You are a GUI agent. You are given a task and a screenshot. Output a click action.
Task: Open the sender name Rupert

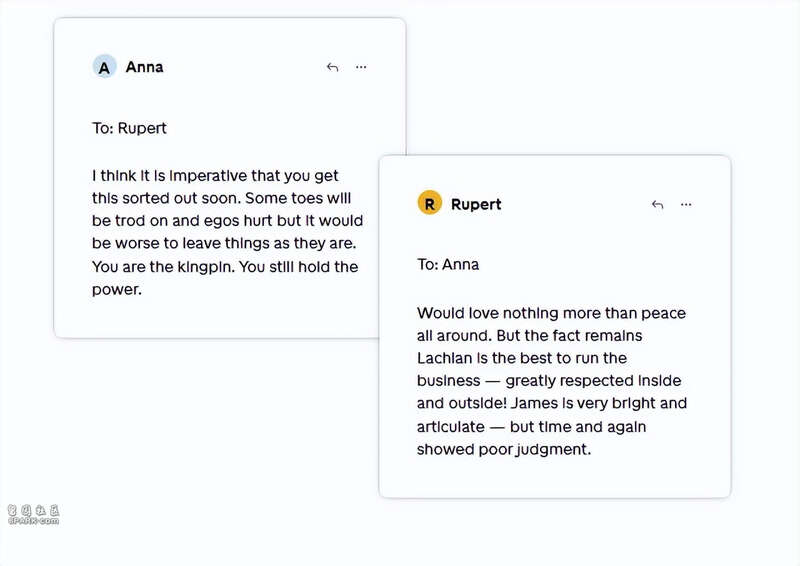click(476, 204)
